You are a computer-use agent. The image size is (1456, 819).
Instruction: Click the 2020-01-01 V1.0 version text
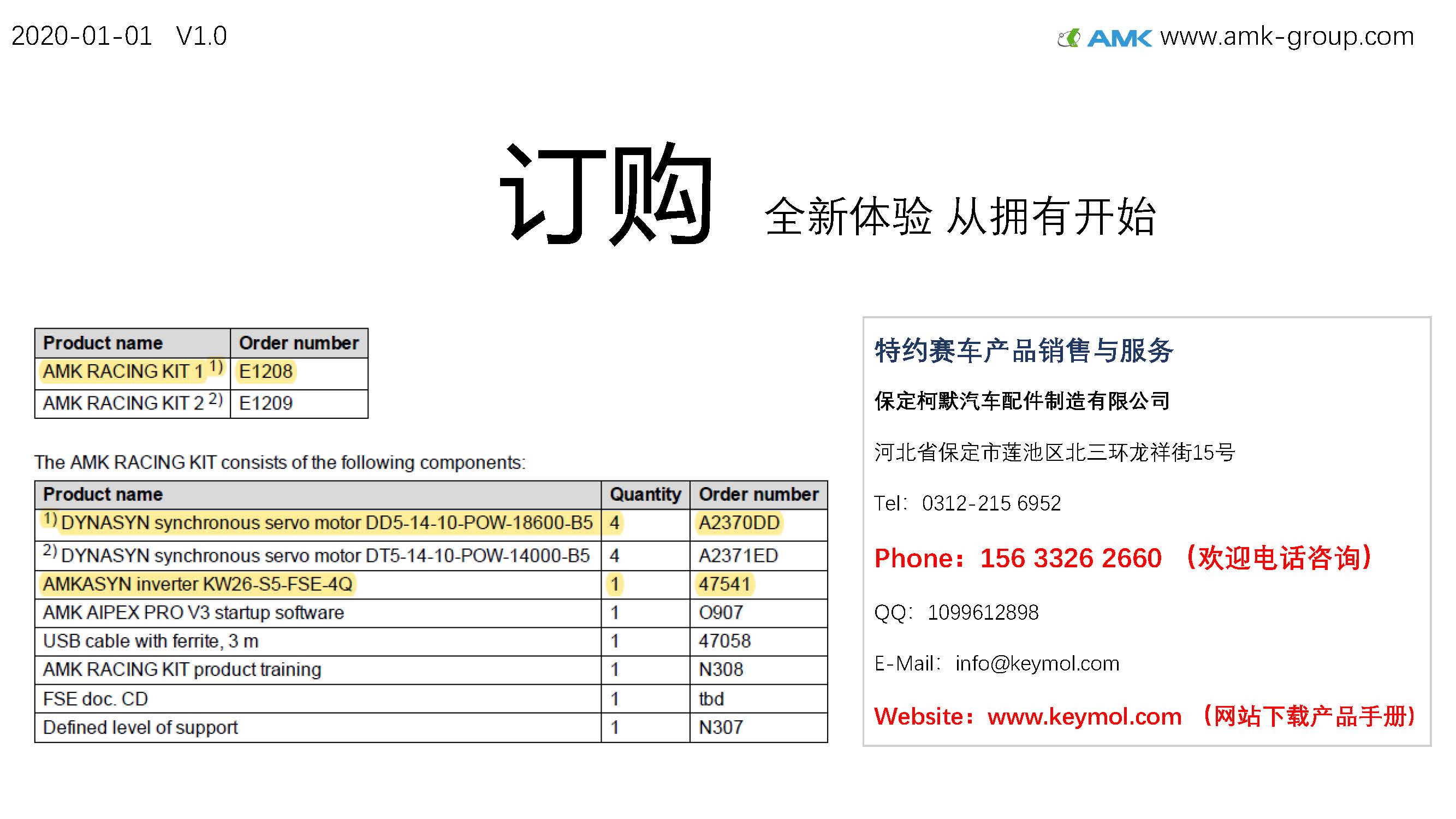click(x=118, y=36)
